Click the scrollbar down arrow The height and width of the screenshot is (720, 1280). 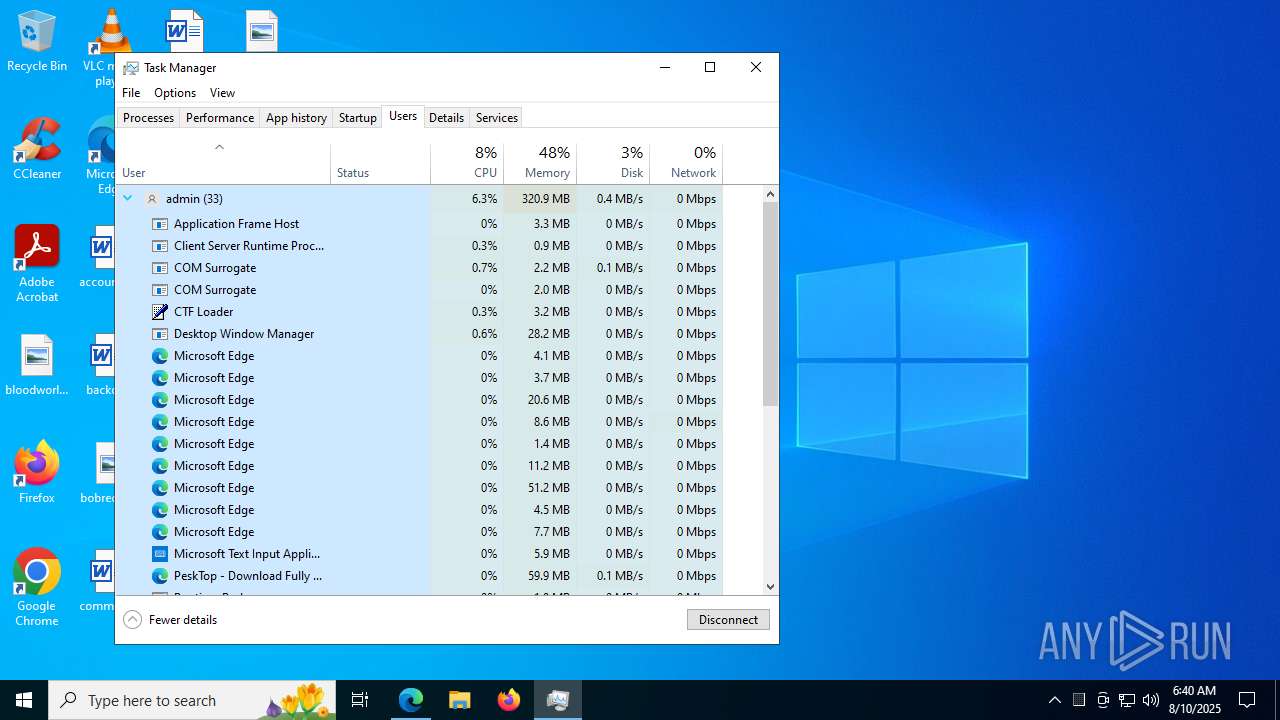point(770,587)
